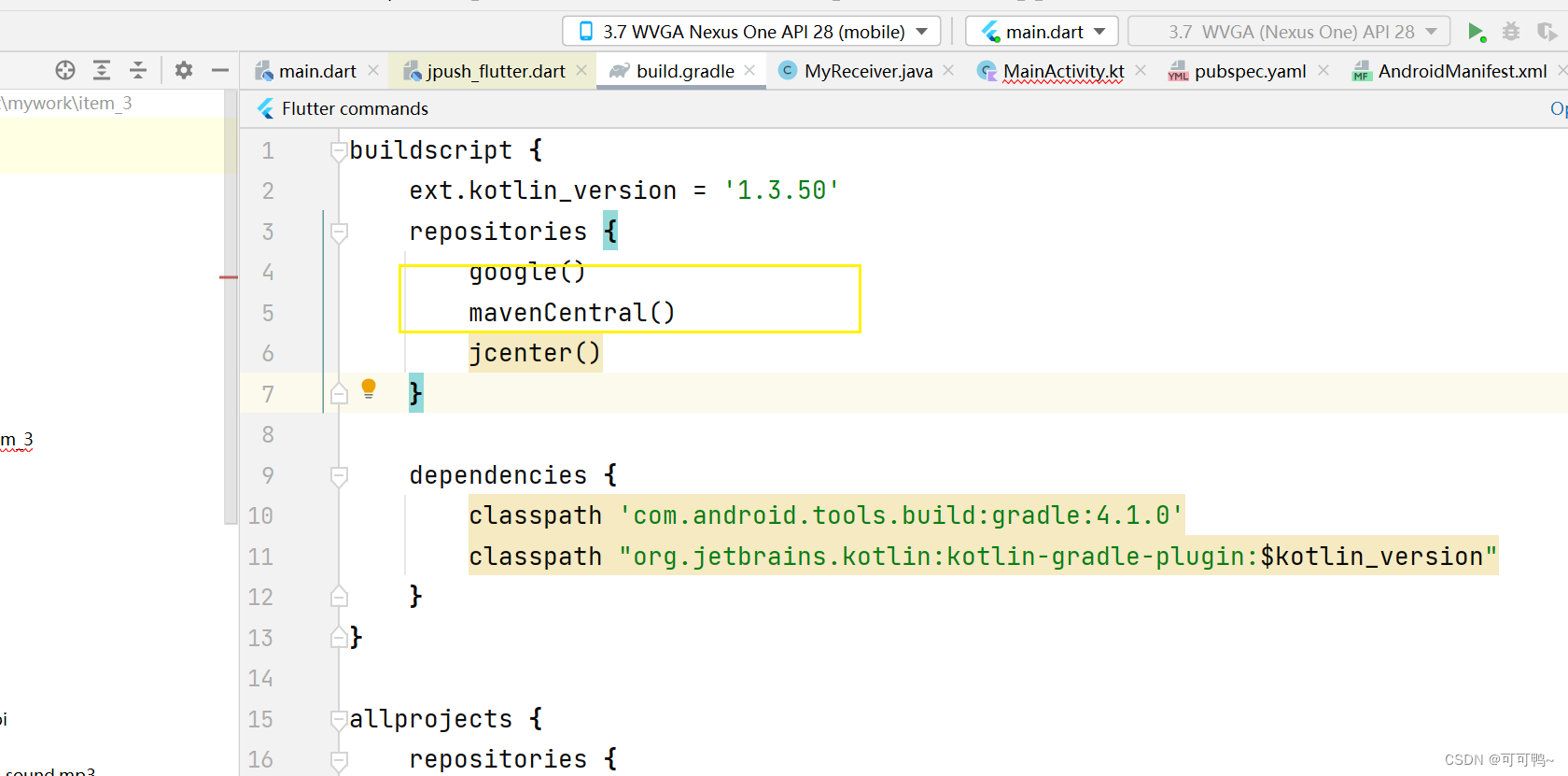Open the yellow light bulb quick-fix
Screen dimensions: 1568x776
pyautogui.click(x=369, y=388)
